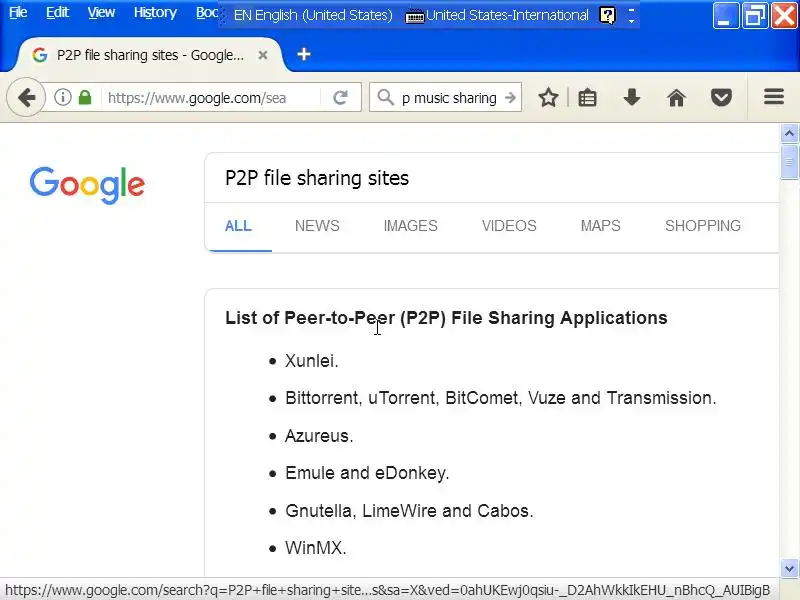The width and height of the screenshot is (800, 600).
Task: Minimize the browser window
Action: (x=725, y=15)
